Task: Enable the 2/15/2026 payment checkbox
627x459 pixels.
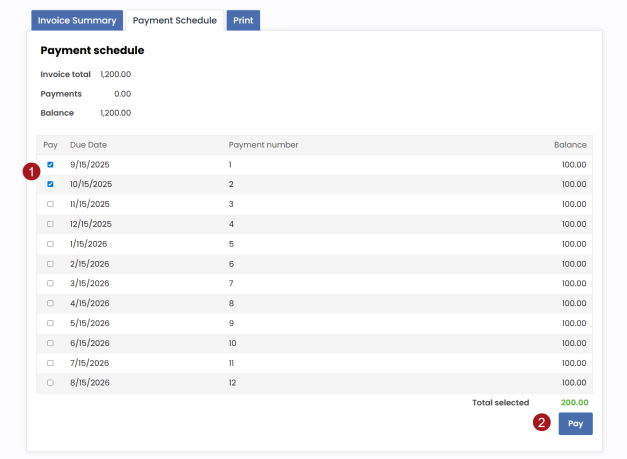Action: tap(50, 264)
